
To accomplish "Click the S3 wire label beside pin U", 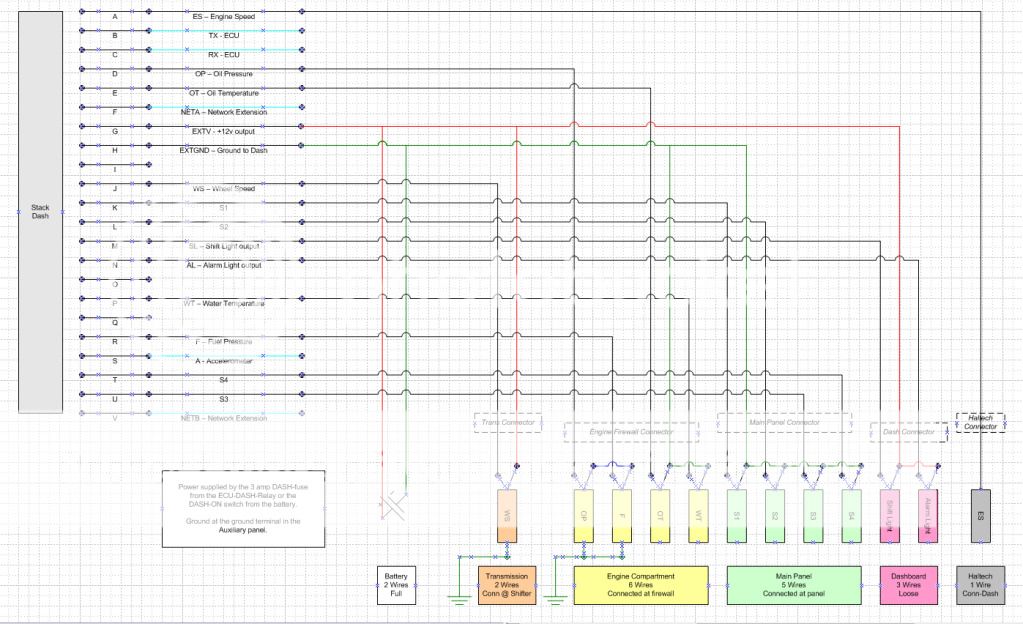I will tap(224, 399).
